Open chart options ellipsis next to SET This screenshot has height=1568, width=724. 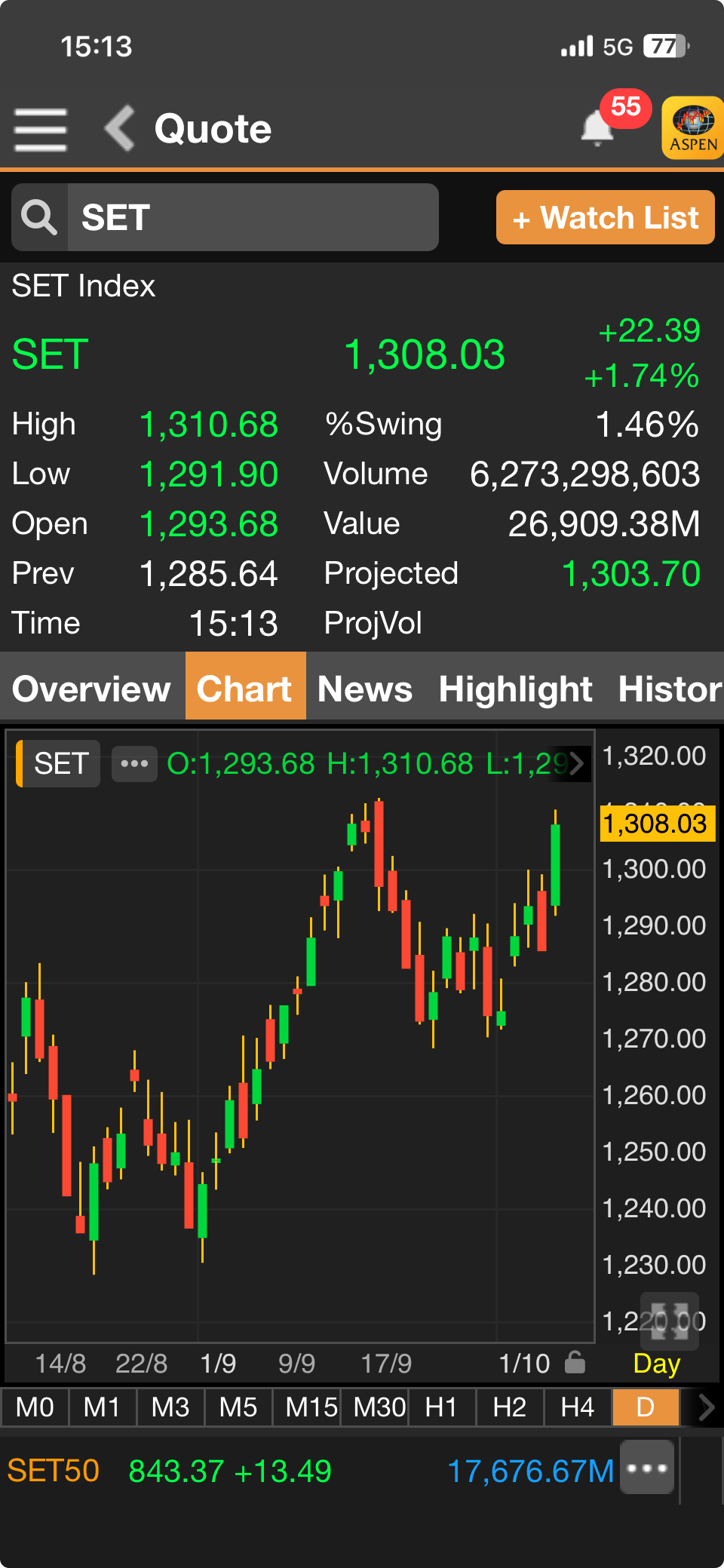point(134,764)
